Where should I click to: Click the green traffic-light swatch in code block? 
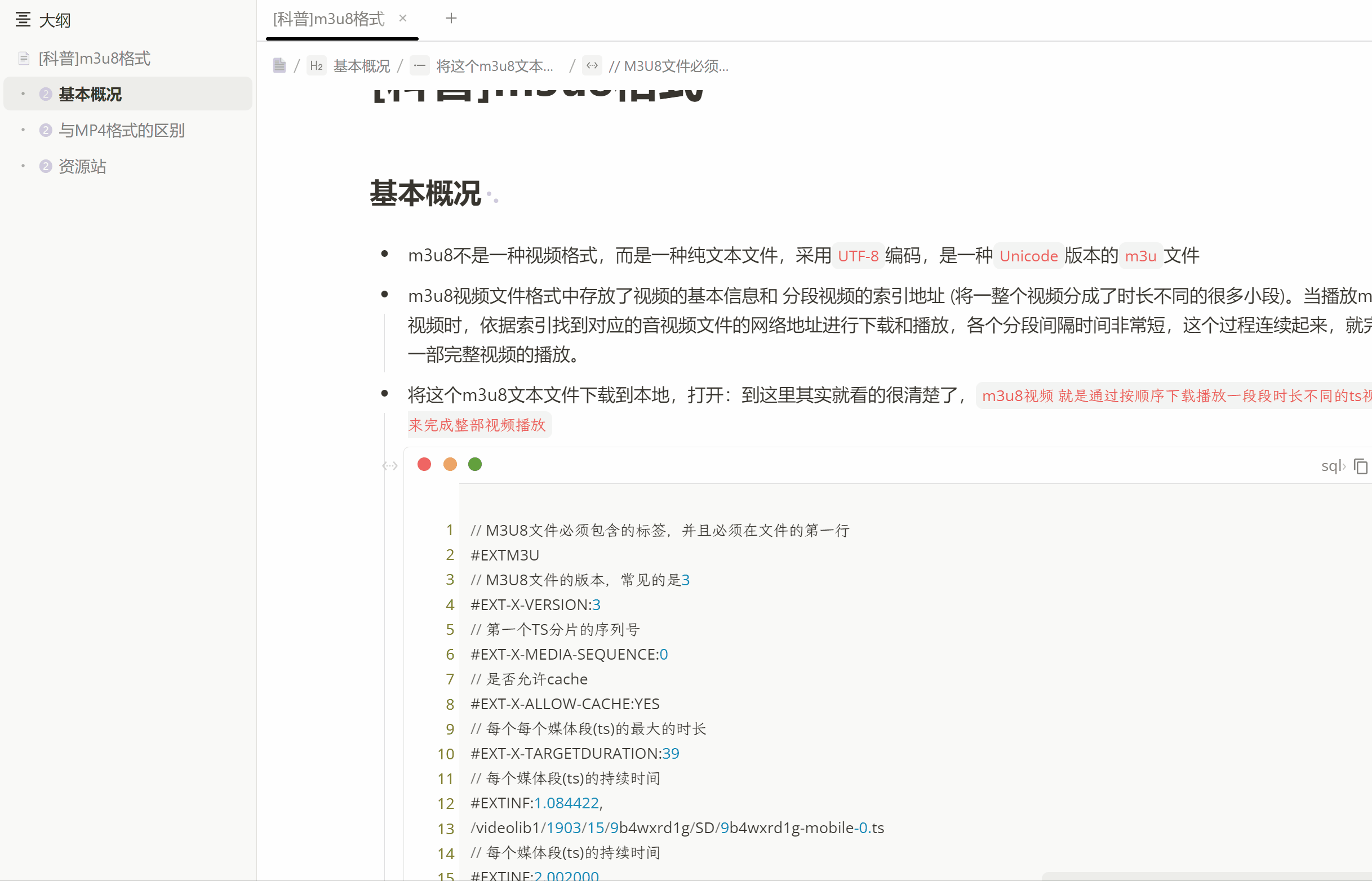(x=475, y=464)
